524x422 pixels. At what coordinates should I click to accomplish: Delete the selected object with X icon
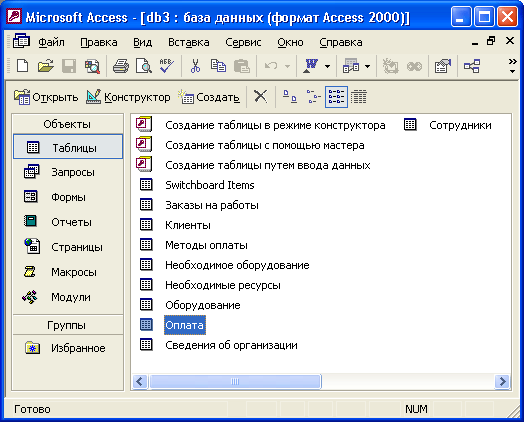260,97
